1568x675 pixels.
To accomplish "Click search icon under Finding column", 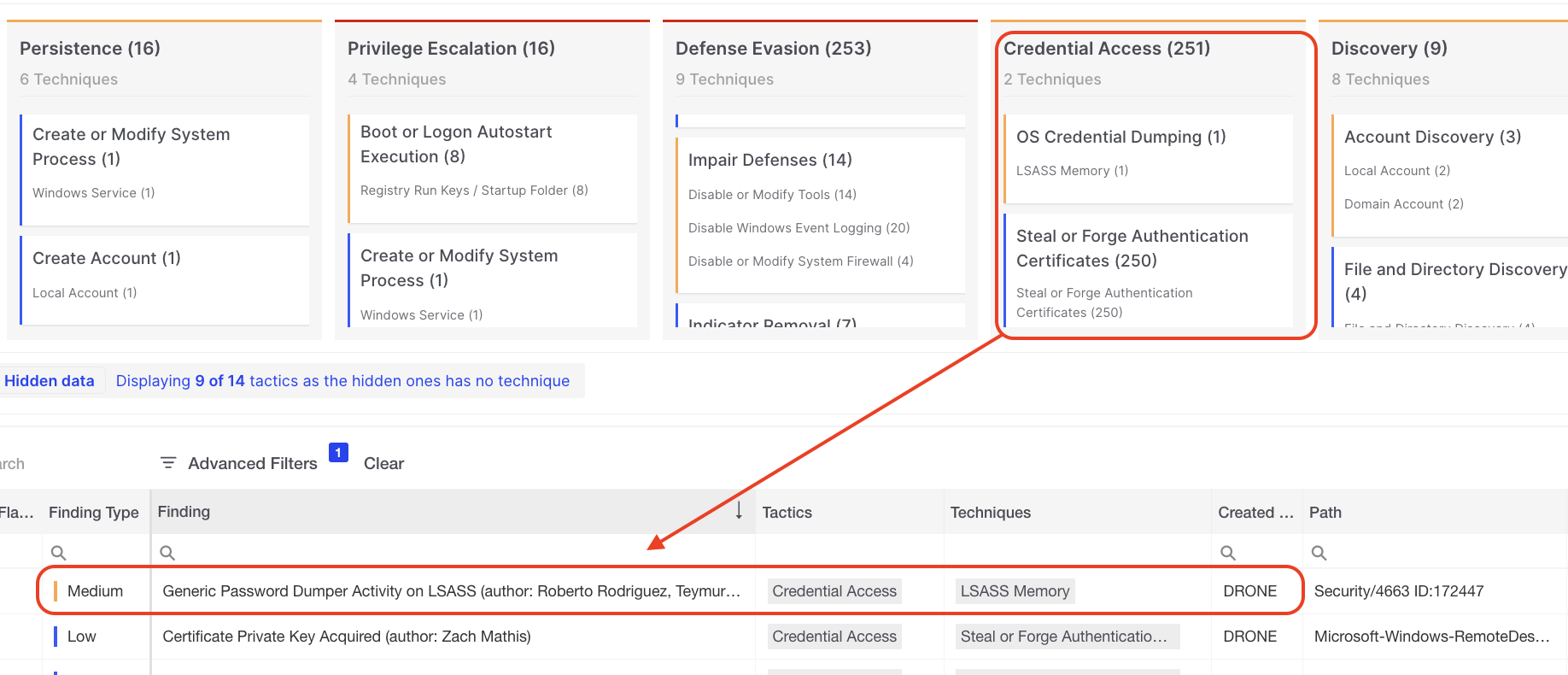I will click(x=167, y=553).
